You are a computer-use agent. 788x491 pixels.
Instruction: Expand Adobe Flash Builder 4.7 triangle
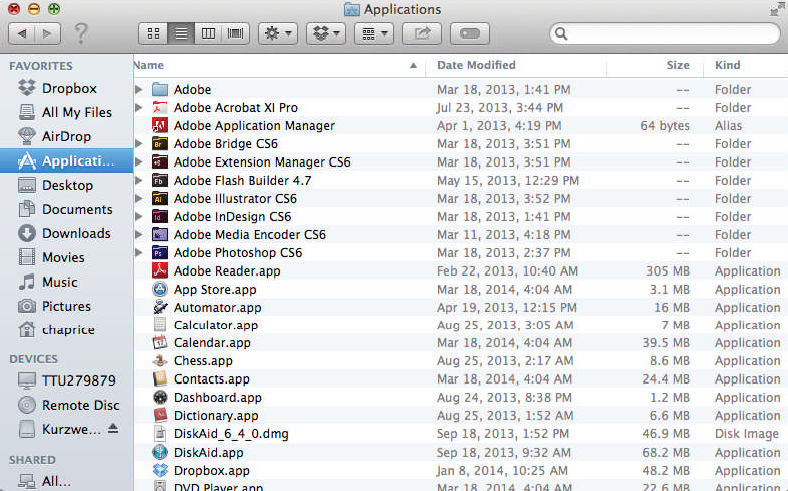139,180
